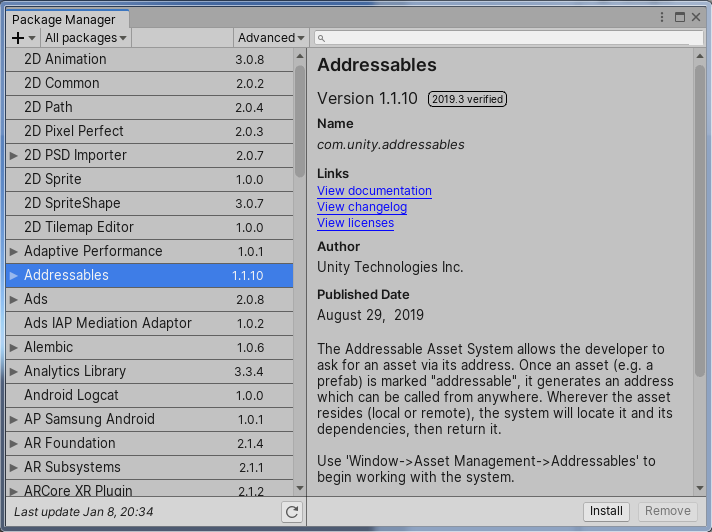The height and width of the screenshot is (532, 712).
Task: Select the Alembic package row
Action: point(149,348)
